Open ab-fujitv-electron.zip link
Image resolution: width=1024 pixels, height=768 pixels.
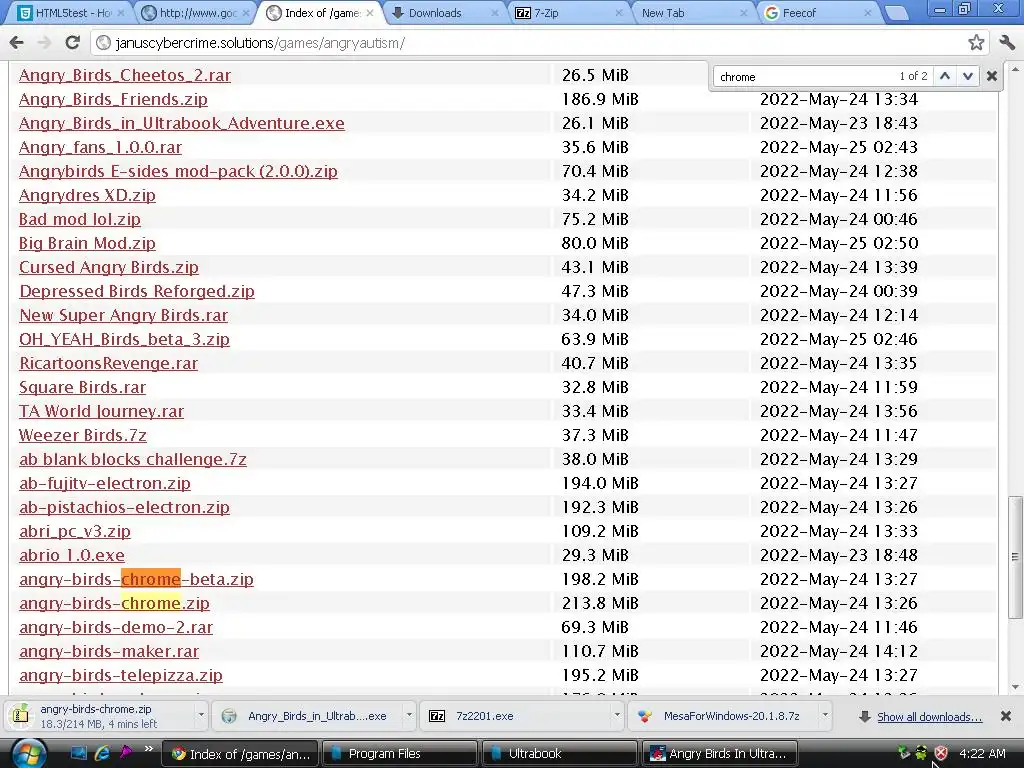tap(104, 484)
